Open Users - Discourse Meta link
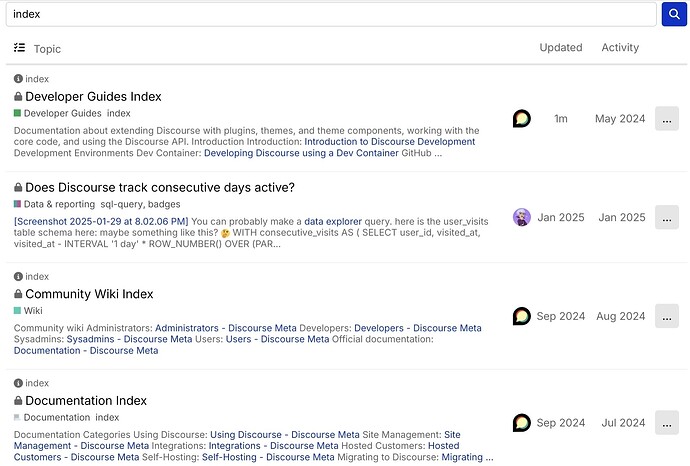Image resolution: width=690 pixels, height=466 pixels. pyautogui.click(x=277, y=339)
